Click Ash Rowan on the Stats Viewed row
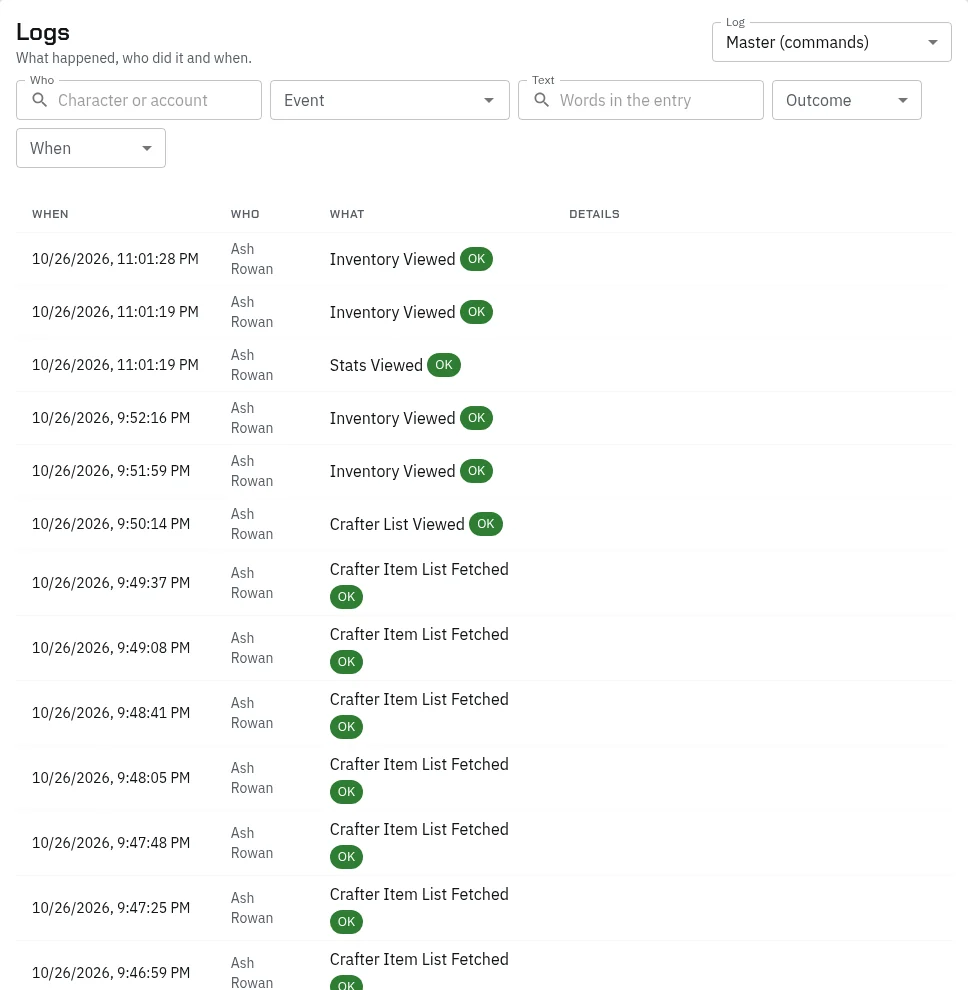Image resolution: width=968 pixels, height=990 pixels. click(x=251, y=365)
